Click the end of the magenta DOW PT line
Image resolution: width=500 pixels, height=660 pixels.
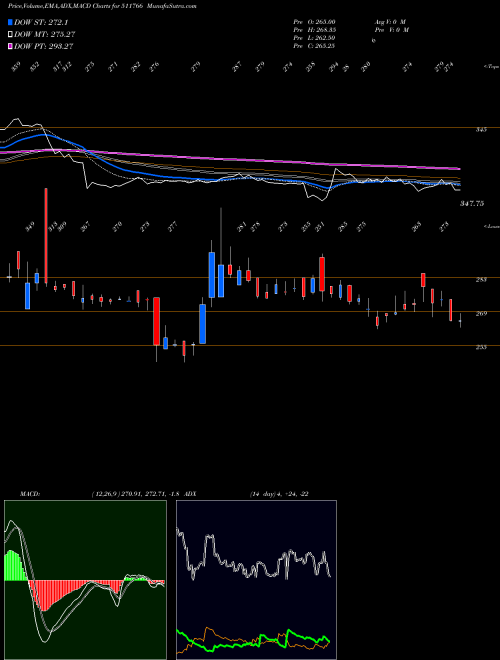click(458, 169)
